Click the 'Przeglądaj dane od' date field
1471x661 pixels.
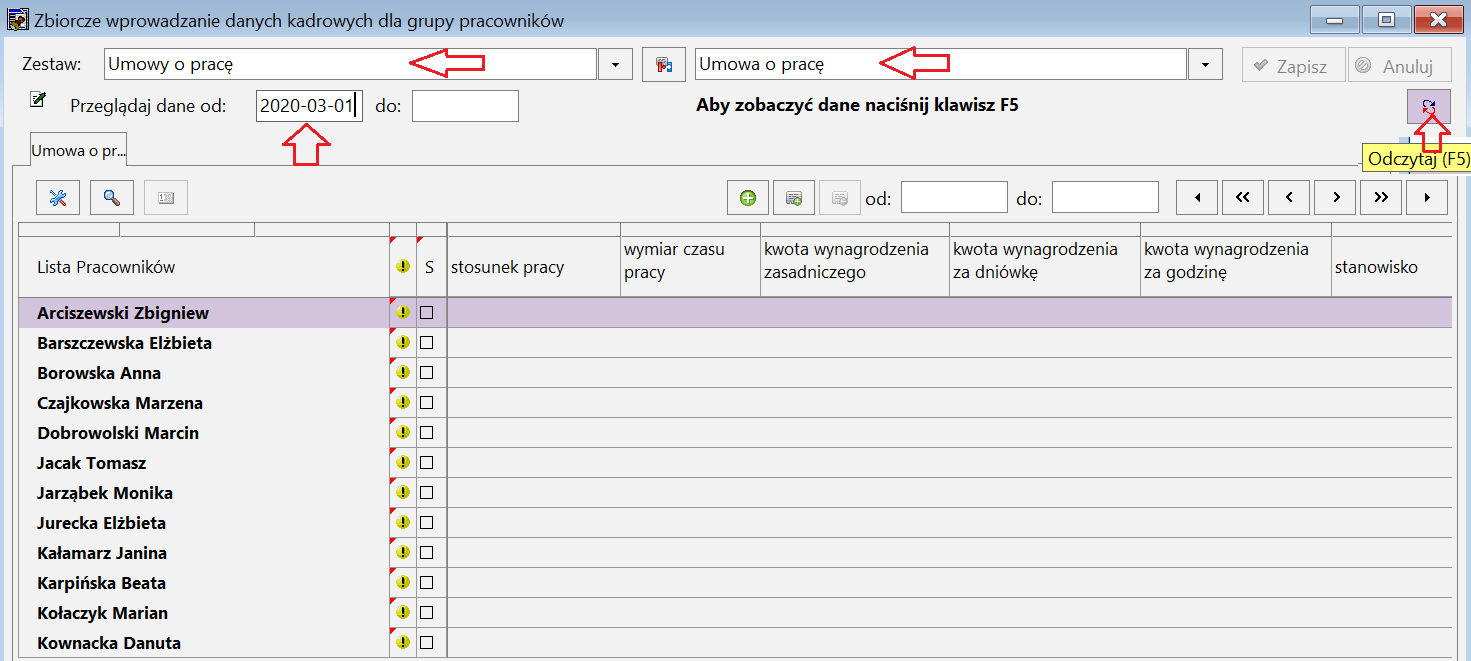(309, 106)
